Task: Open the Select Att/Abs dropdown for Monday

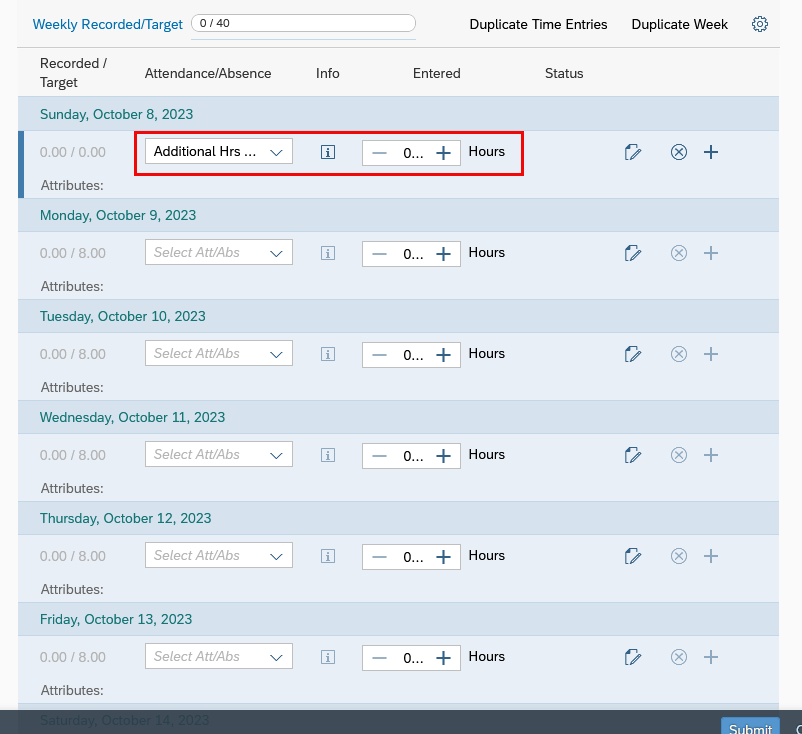Action: pos(218,252)
